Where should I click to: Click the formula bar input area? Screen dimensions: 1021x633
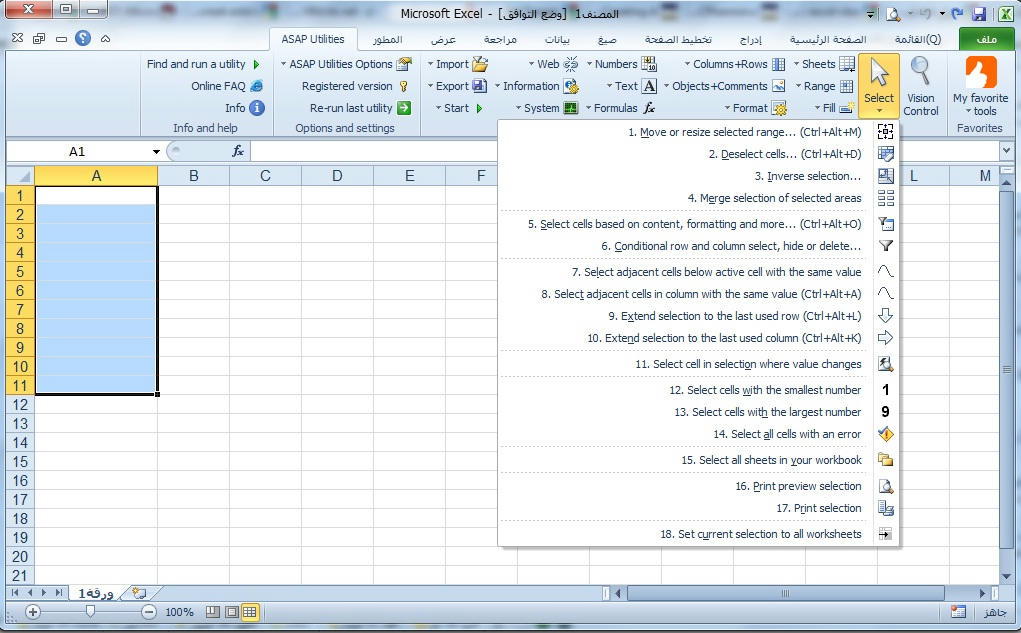tap(625, 152)
